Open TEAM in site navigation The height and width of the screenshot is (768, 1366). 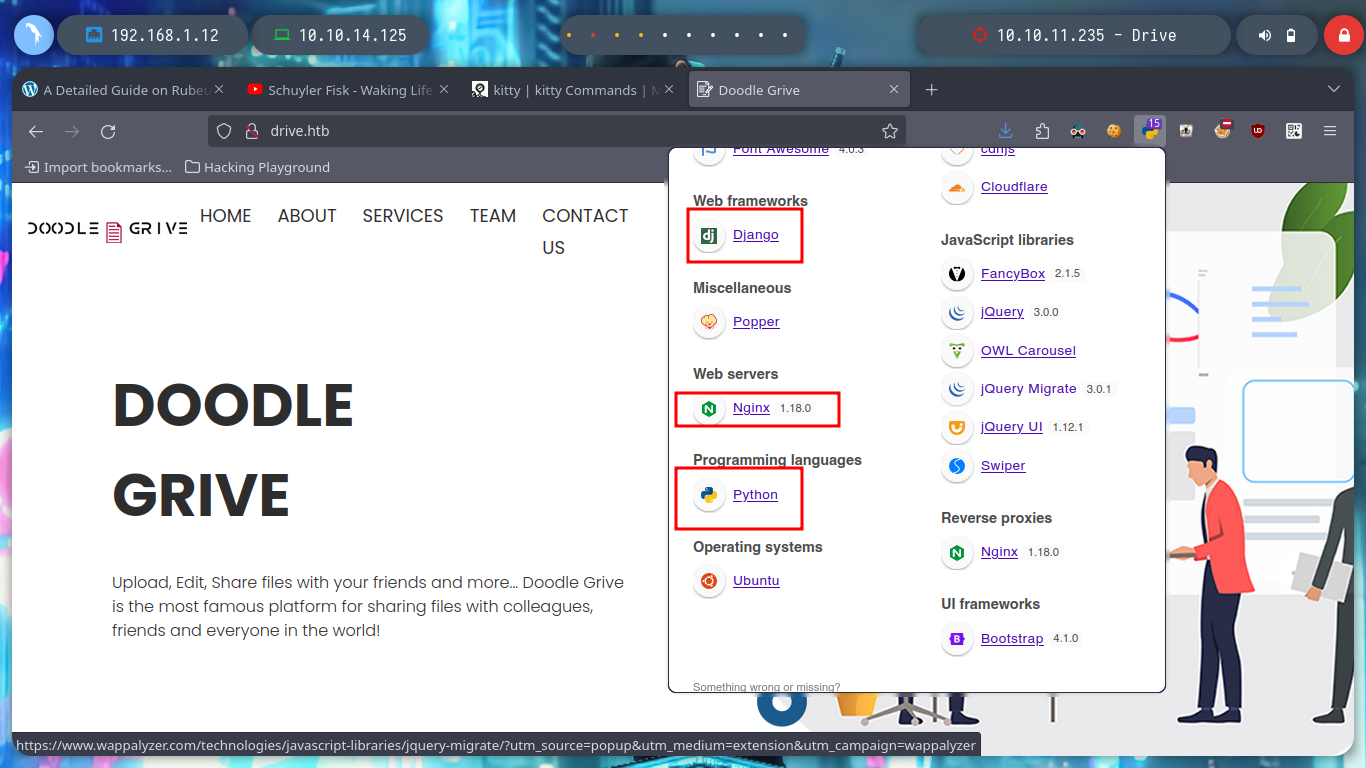493,216
